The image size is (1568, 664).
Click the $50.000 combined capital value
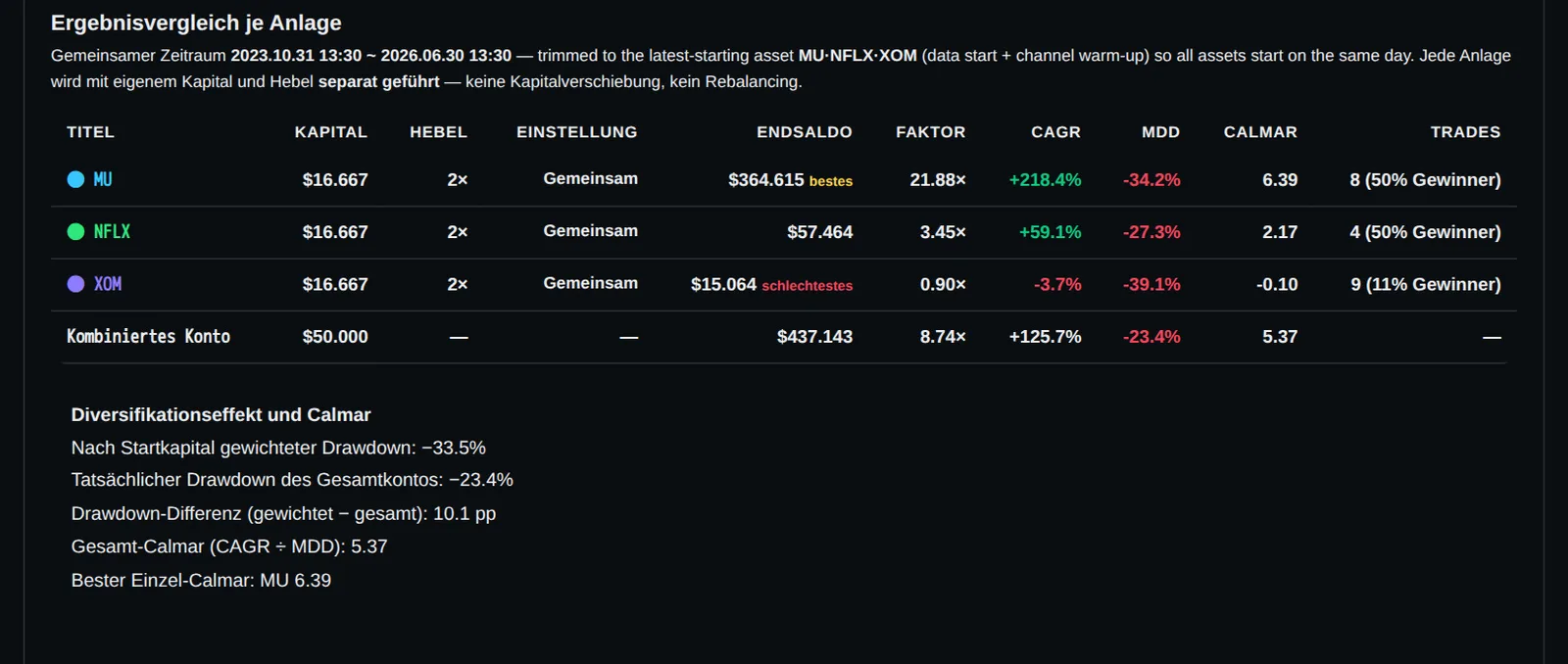point(335,337)
